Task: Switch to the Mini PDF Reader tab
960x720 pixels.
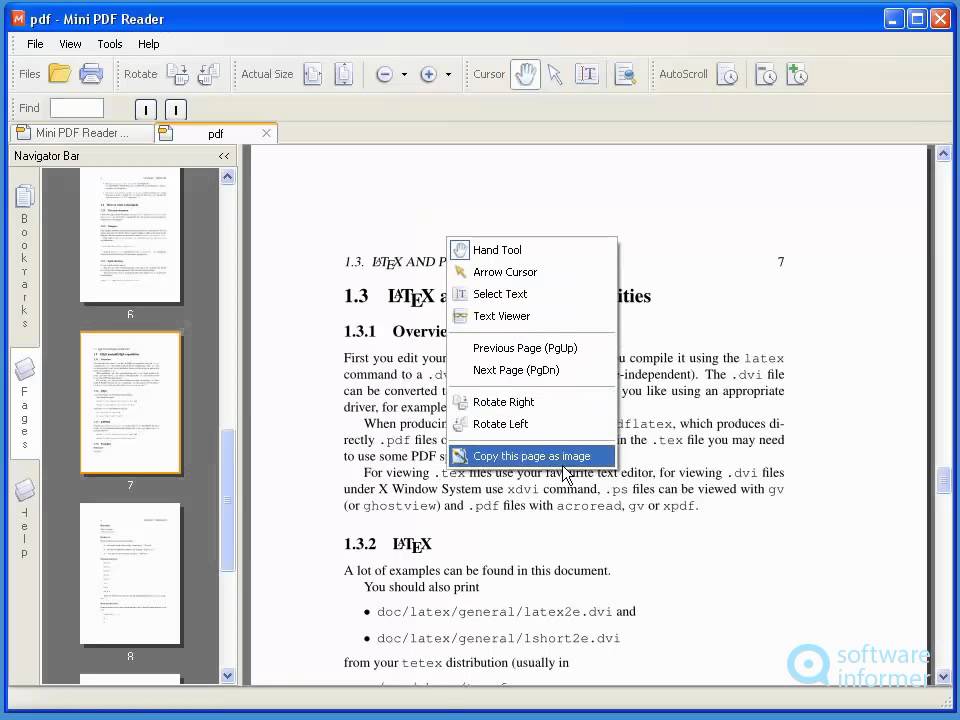Action: pyautogui.click(x=81, y=133)
